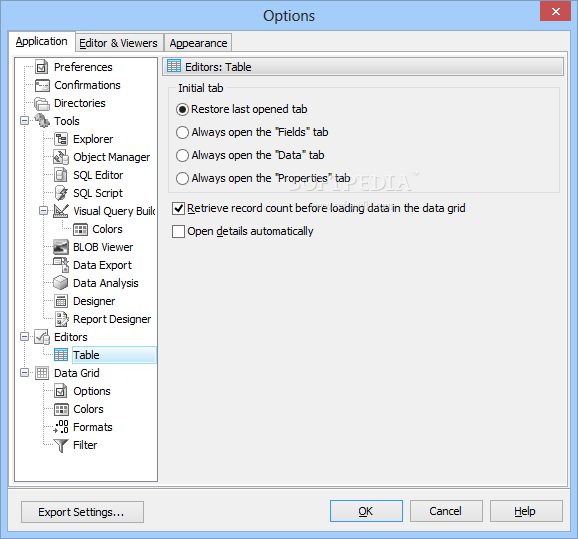Click the SQL Script lightning icon
The height and width of the screenshot is (539, 578).
[61, 193]
